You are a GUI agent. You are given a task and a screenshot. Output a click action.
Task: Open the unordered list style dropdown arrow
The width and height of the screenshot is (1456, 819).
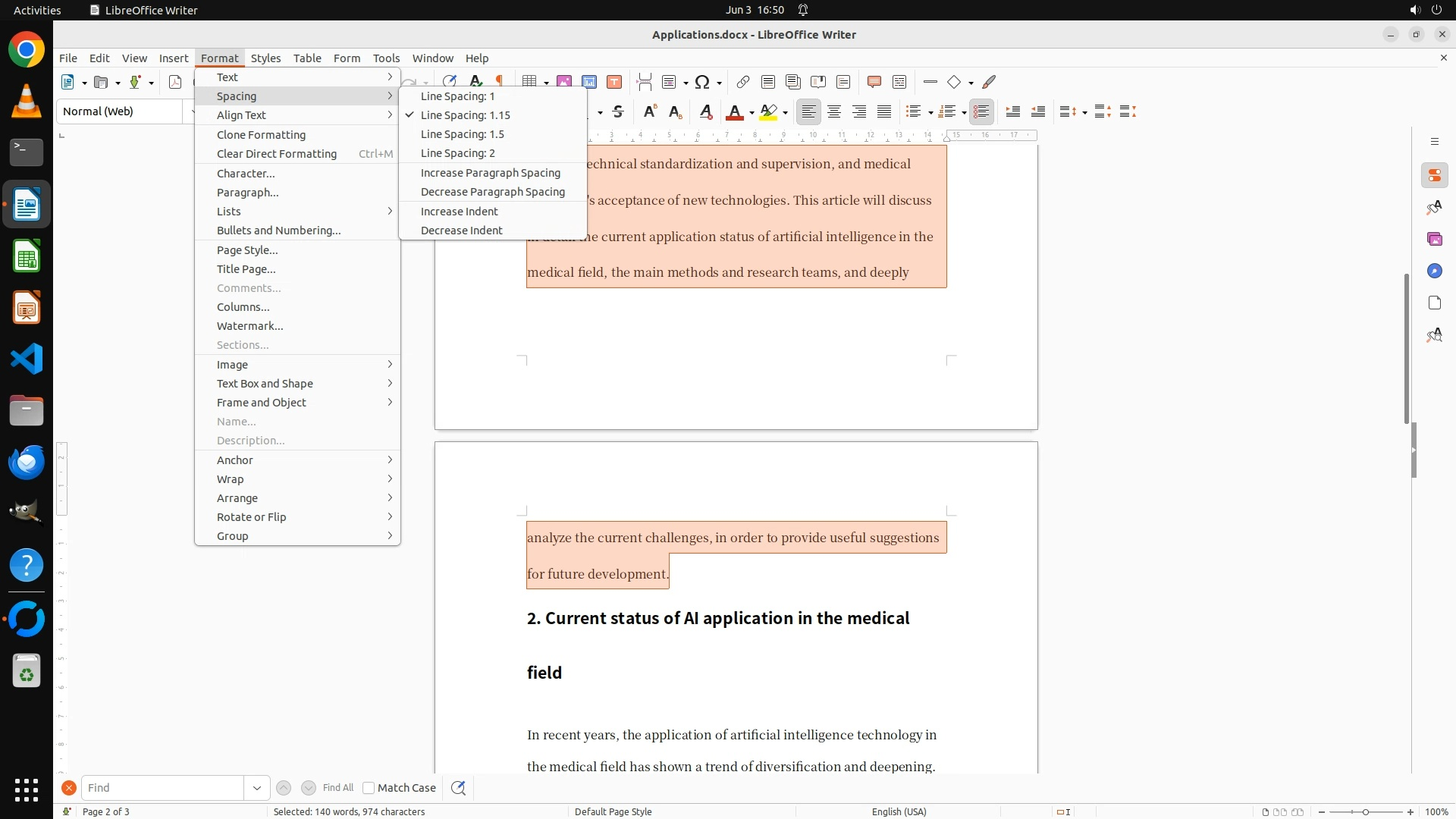tap(930, 112)
